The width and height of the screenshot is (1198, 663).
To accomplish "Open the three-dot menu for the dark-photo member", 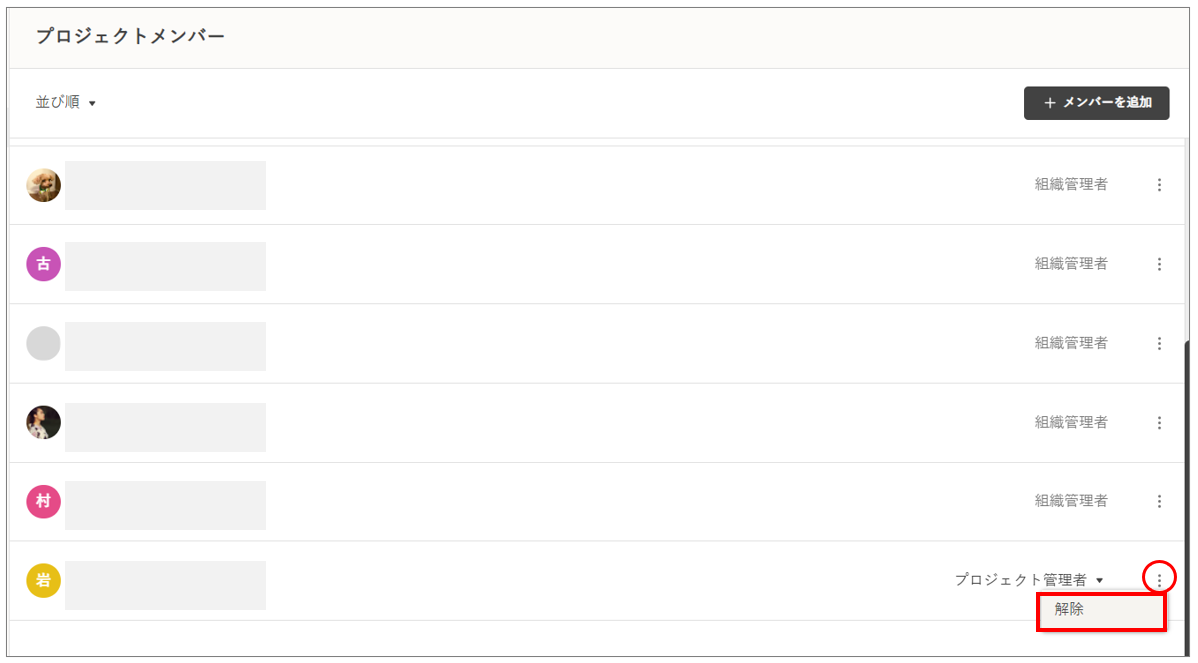I will pyautogui.click(x=1159, y=422).
